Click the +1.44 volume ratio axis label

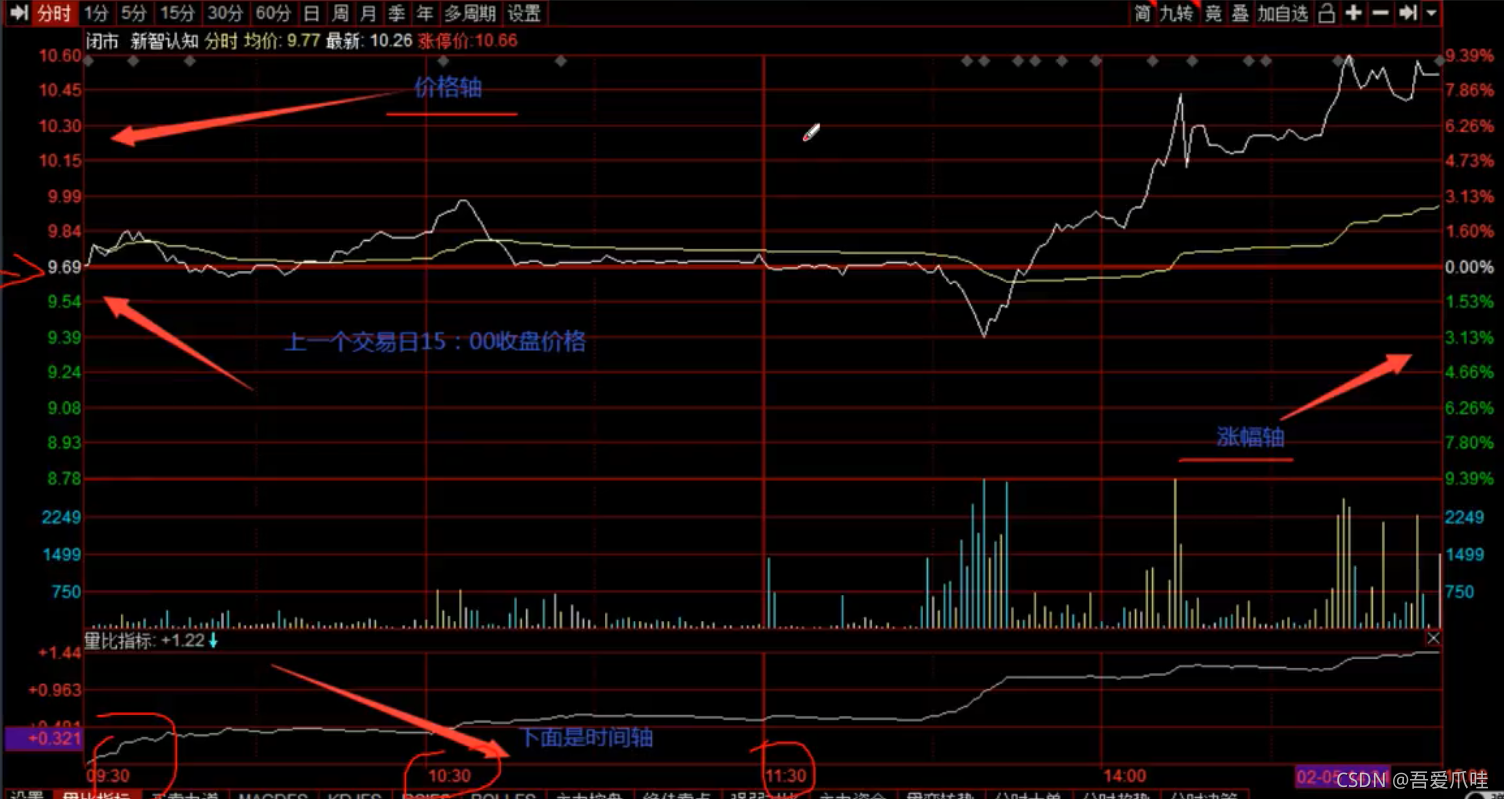pos(58,653)
